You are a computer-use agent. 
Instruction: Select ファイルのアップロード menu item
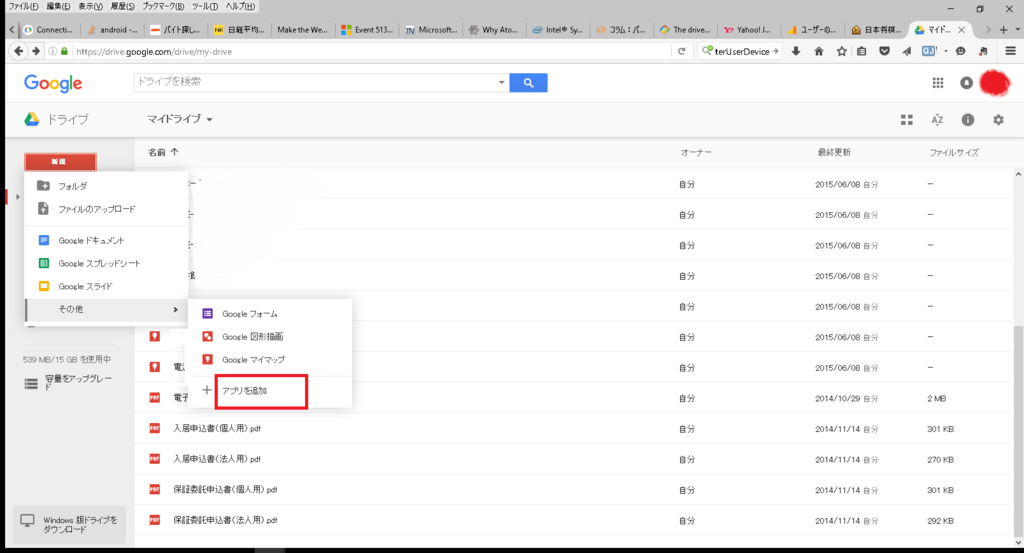tap(106, 209)
